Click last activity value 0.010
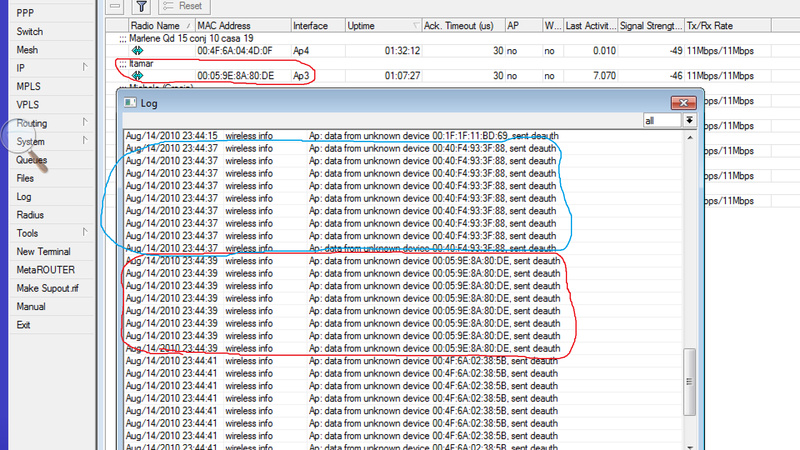 (604, 51)
